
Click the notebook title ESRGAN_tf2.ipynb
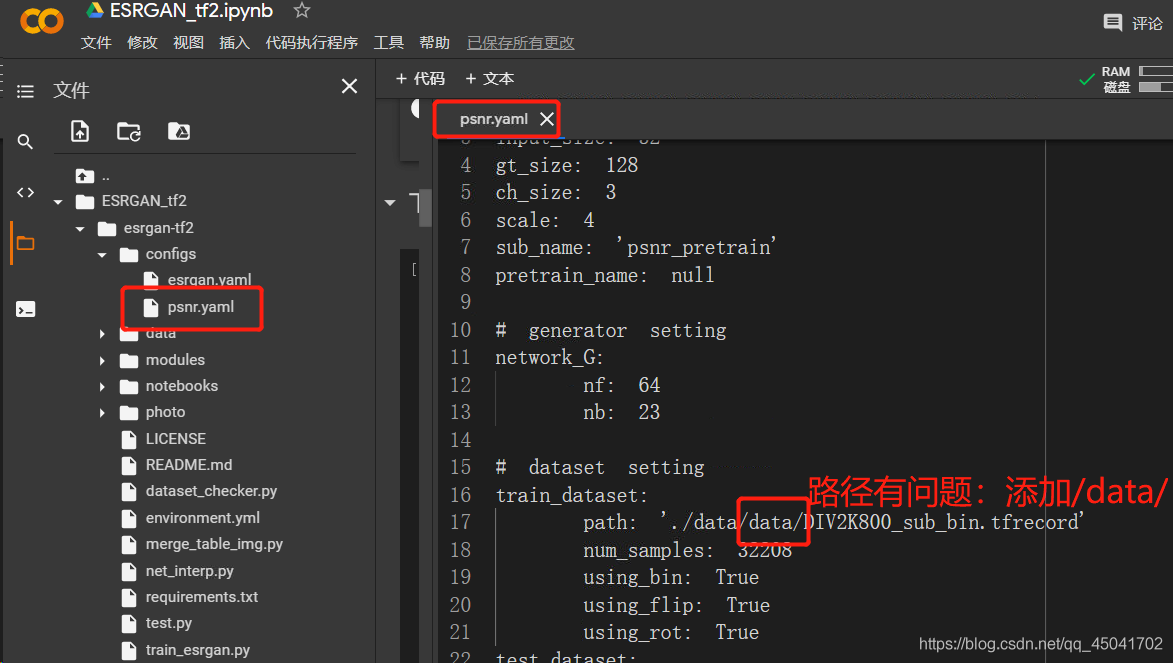(x=191, y=10)
